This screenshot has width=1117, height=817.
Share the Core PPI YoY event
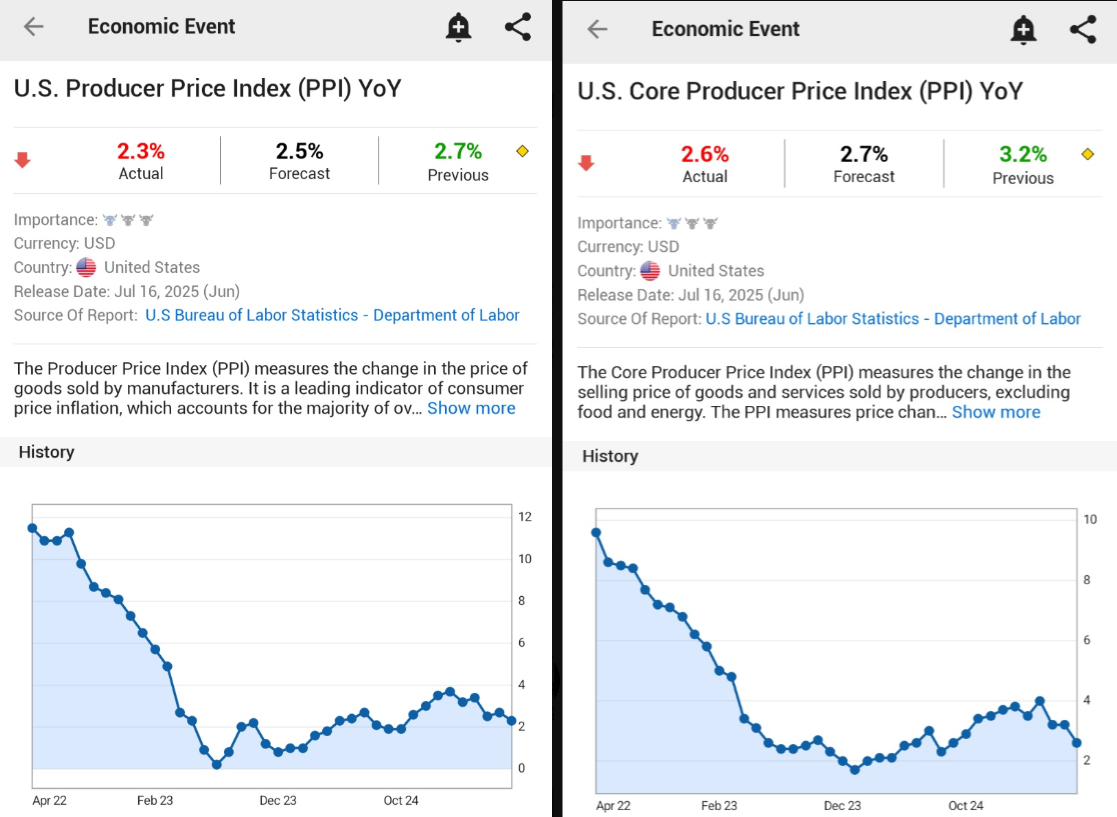[x=1083, y=29]
